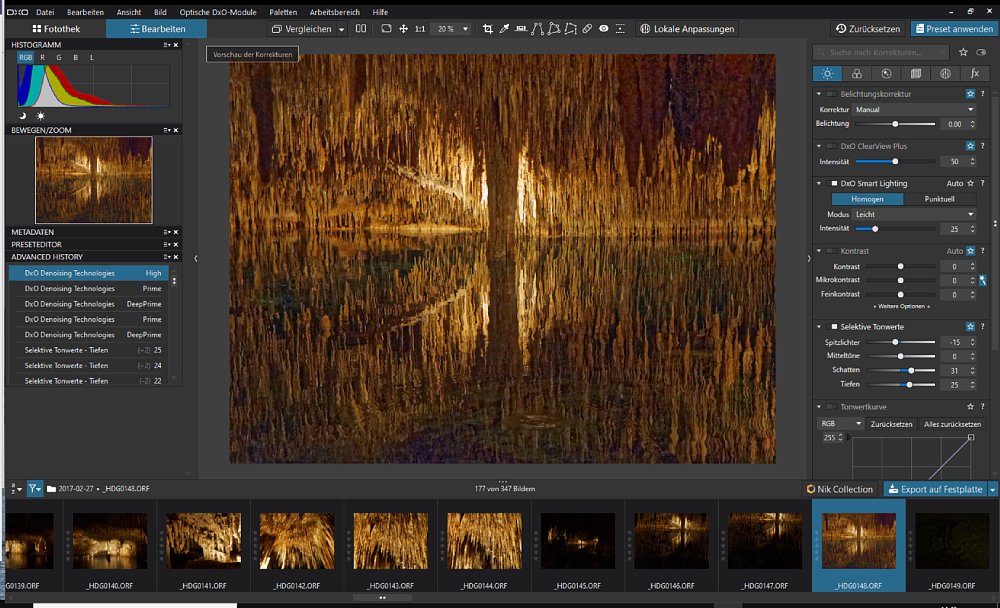
Task: Select the dust removal tool
Action: coord(586,28)
